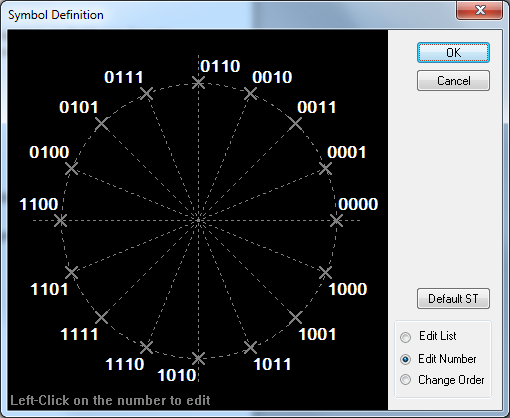
Task: Edit the symbol number 0111
Action: (124, 77)
